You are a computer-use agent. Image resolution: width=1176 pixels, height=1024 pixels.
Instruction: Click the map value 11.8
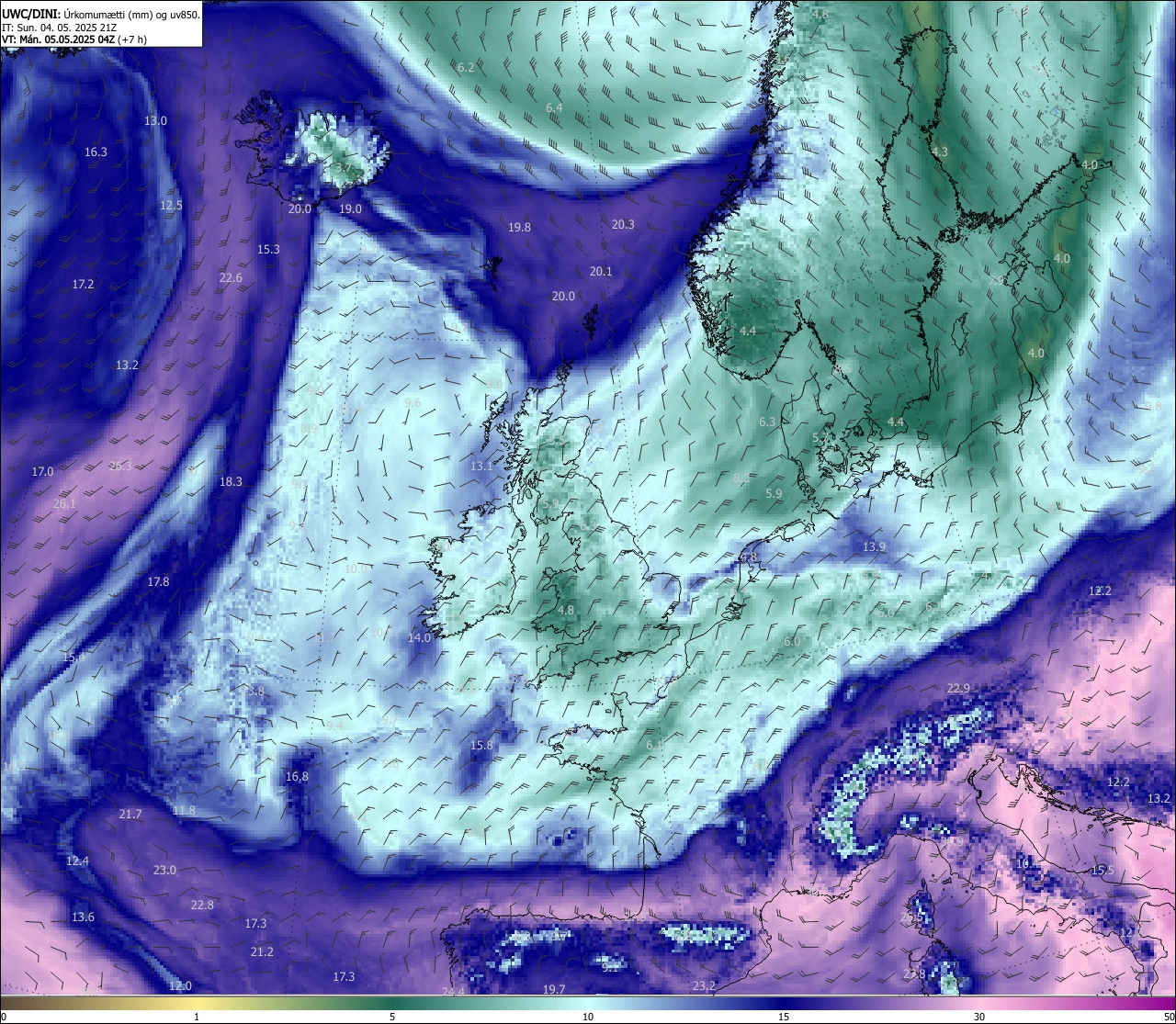[184, 811]
